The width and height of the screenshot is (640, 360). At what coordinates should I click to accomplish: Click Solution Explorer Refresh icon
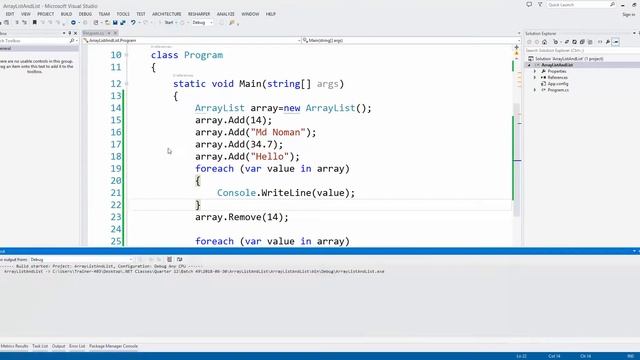click(x=574, y=42)
